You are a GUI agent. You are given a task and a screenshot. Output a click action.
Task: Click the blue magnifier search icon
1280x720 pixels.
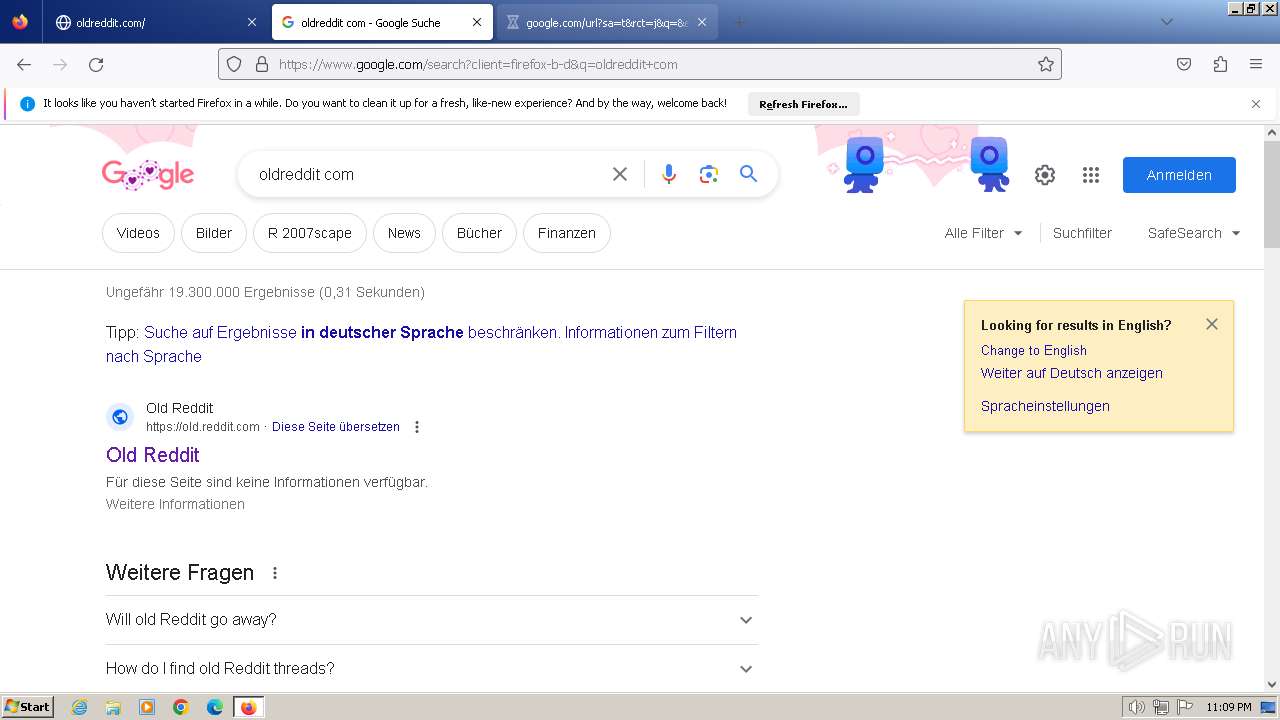[x=748, y=174]
